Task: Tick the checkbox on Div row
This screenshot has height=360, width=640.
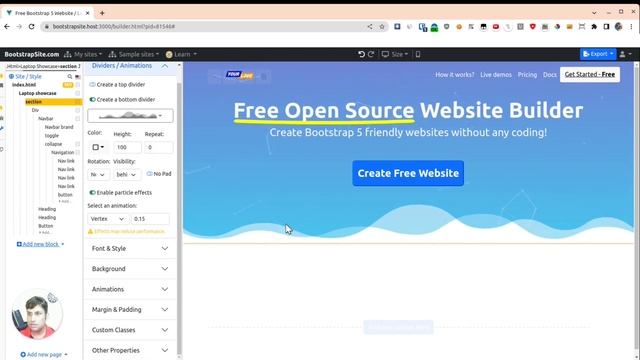Action: (78, 110)
